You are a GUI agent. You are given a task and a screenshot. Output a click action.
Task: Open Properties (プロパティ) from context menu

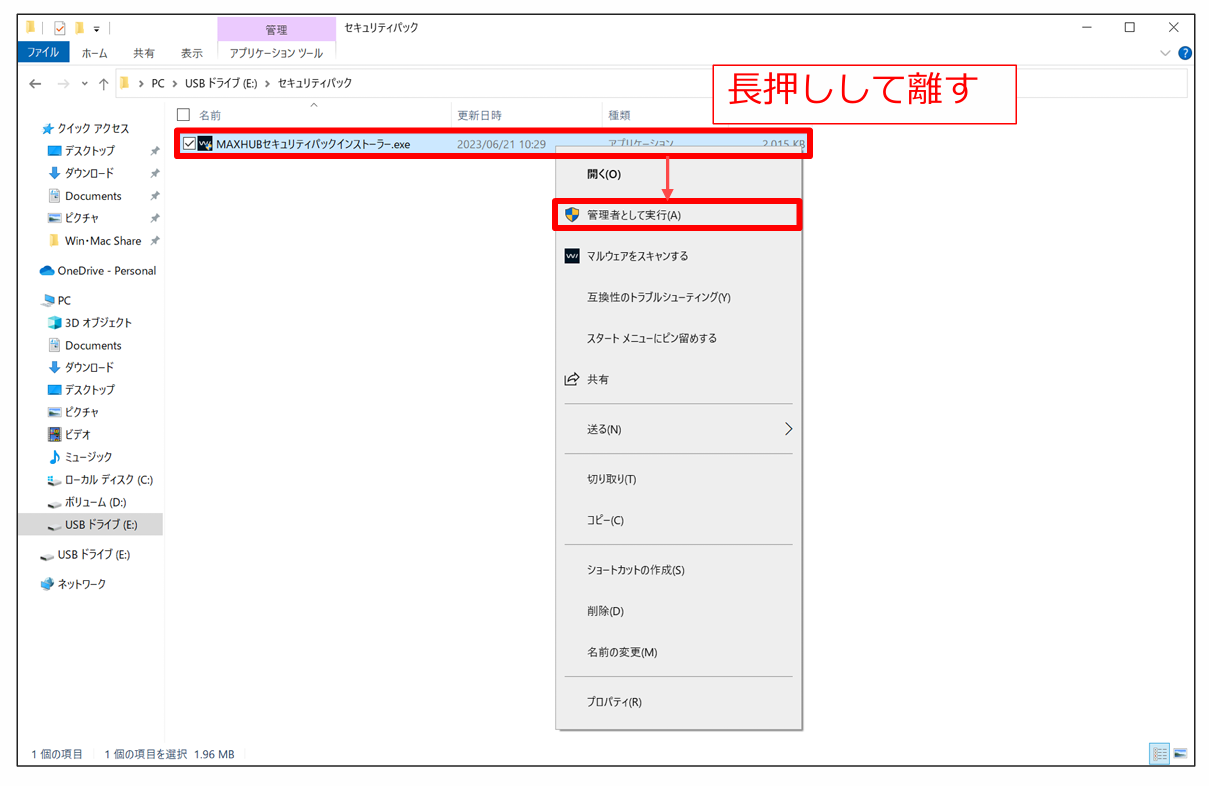(x=614, y=702)
